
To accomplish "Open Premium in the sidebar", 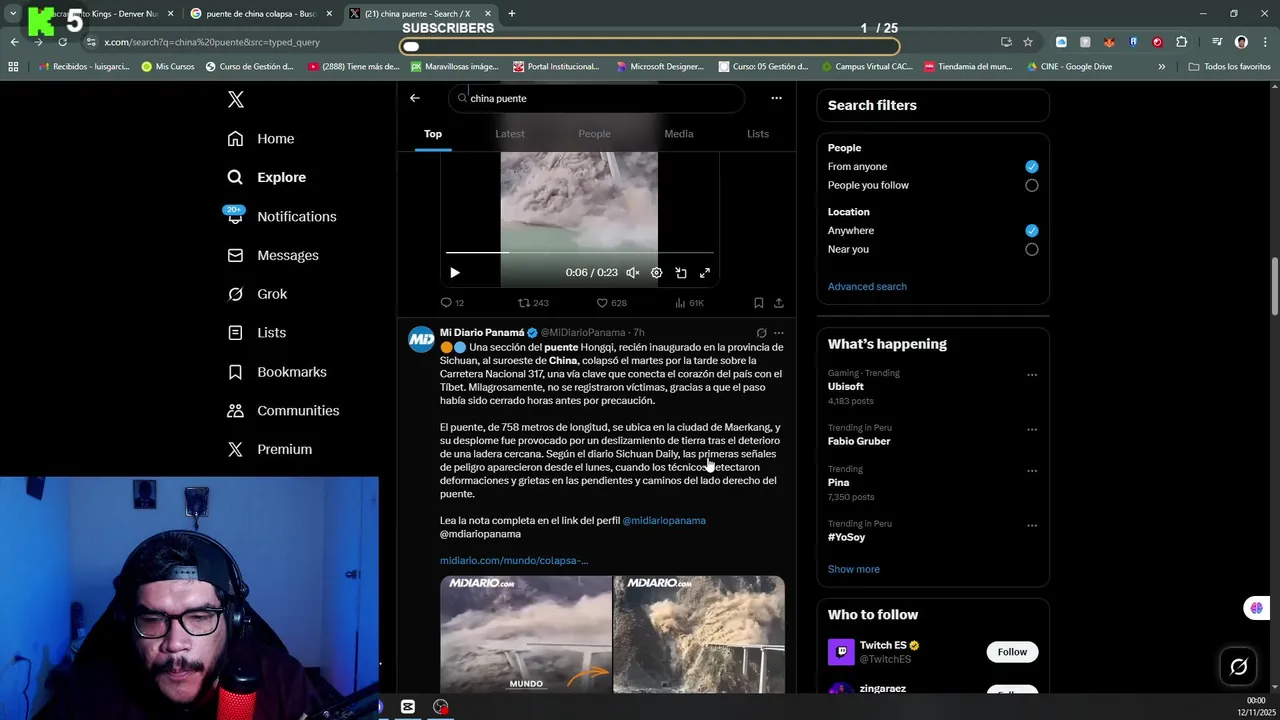I will click(269, 450).
